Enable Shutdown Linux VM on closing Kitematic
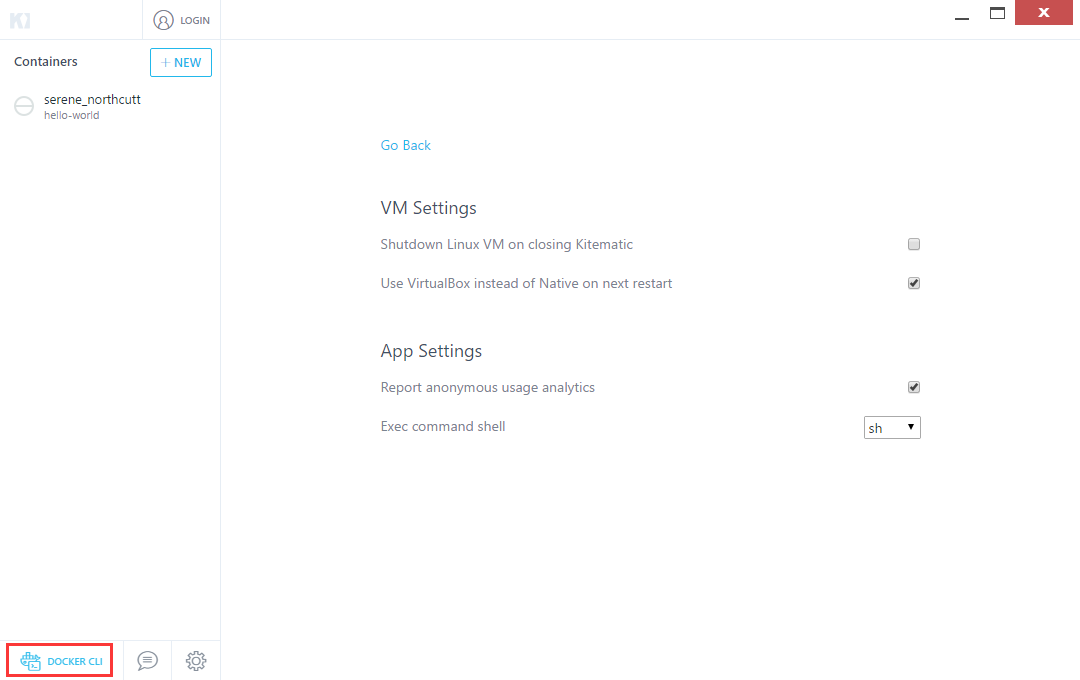The height and width of the screenshot is (680, 1080). click(x=914, y=244)
